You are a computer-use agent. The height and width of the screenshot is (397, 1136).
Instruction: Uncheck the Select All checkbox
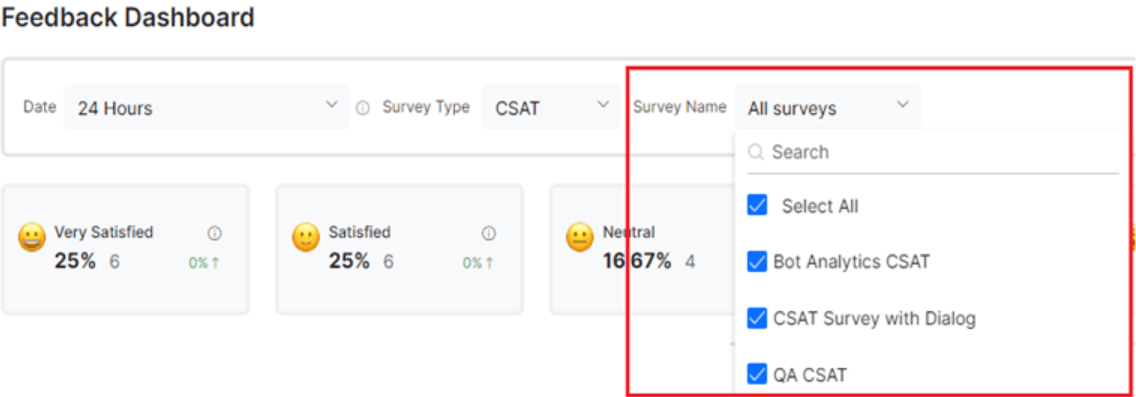point(757,206)
